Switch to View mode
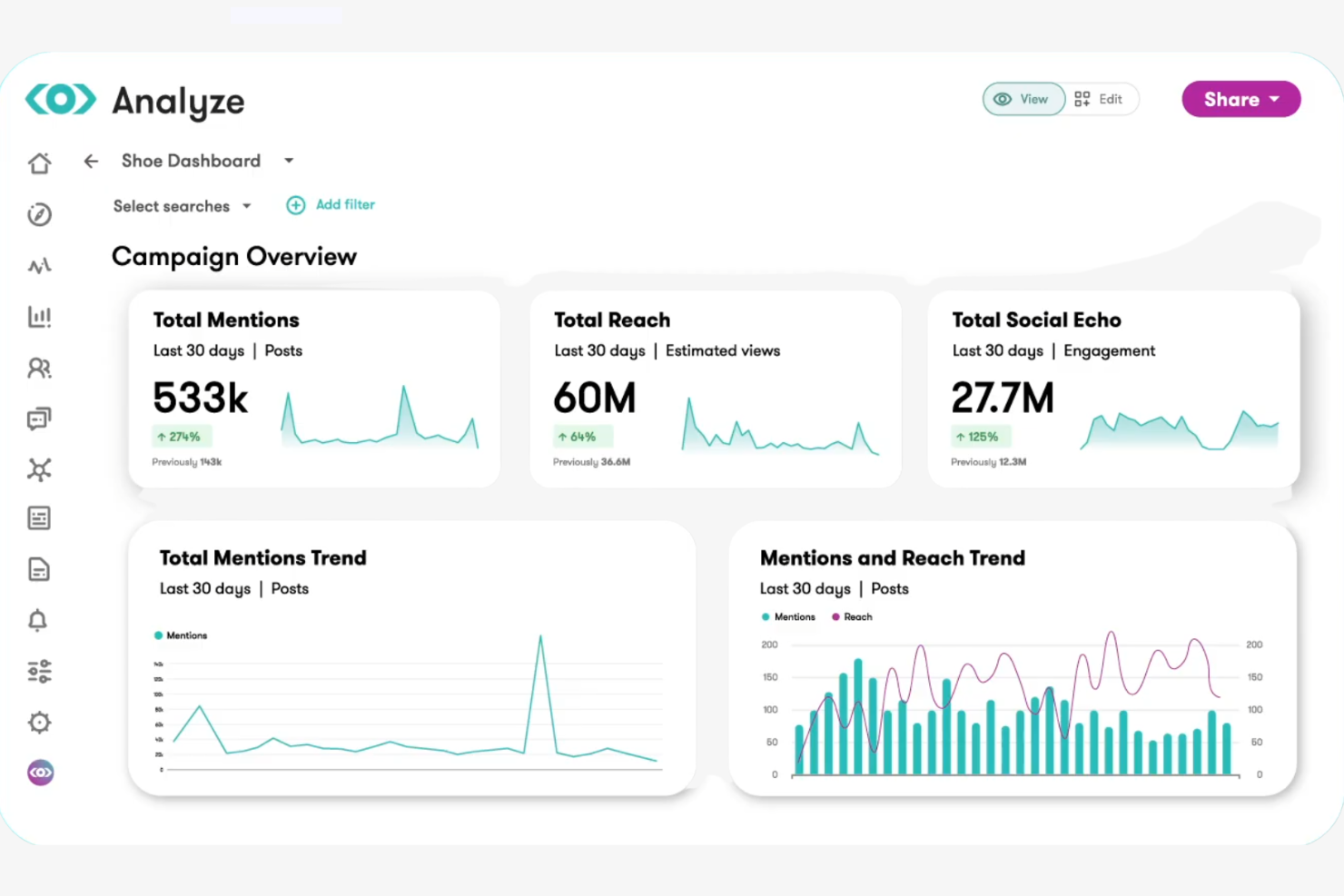 (1023, 99)
